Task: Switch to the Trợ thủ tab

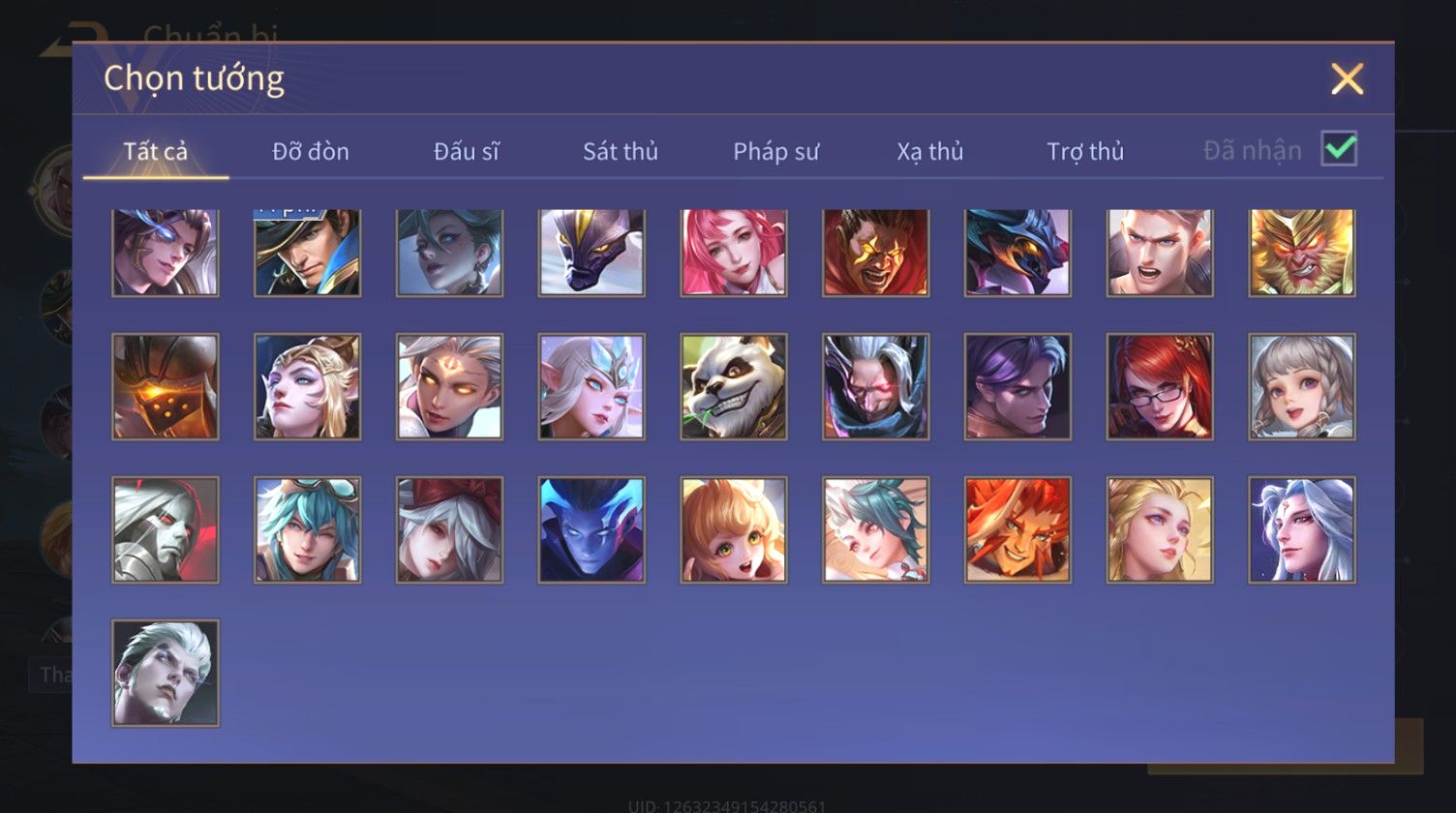Action: point(1085,151)
